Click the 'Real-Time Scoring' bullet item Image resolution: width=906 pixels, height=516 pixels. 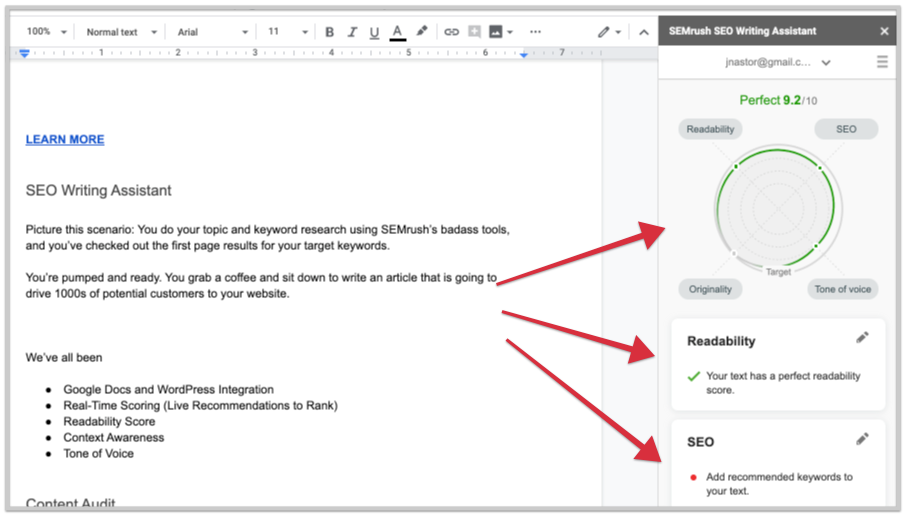point(200,406)
